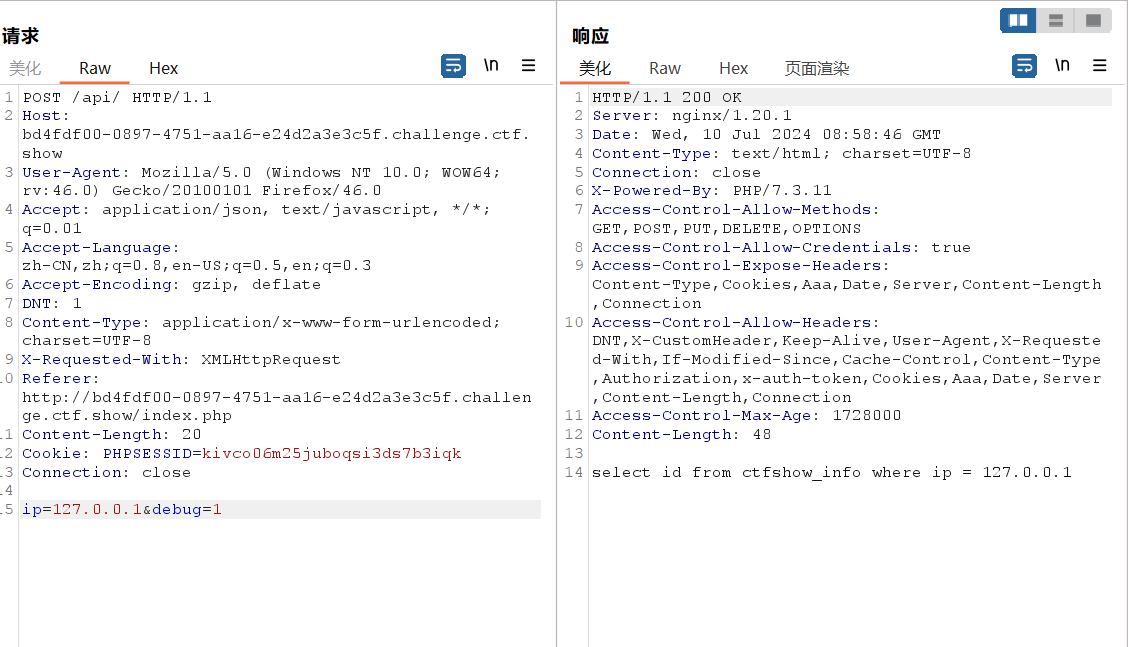Screen dimensions: 1128x647
Task: Toggle word wrap in the request panel
Action: coord(454,66)
